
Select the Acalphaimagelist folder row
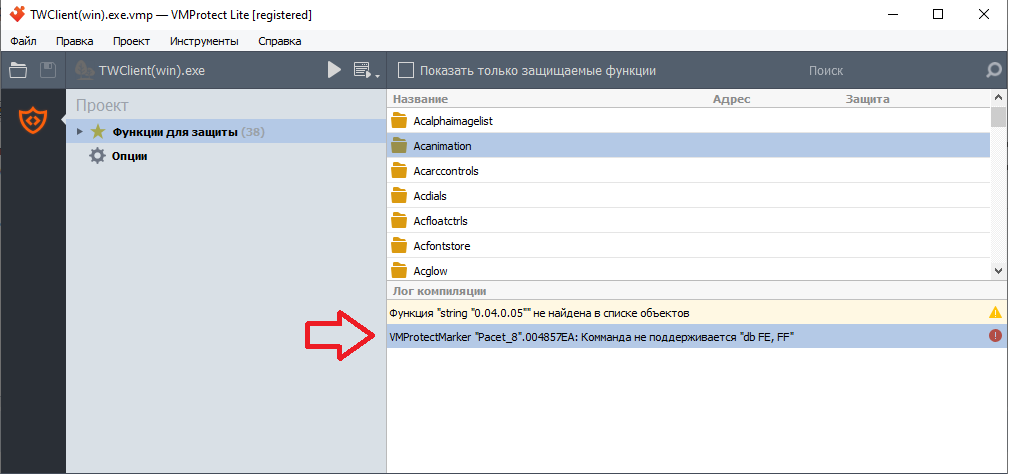click(x=688, y=121)
